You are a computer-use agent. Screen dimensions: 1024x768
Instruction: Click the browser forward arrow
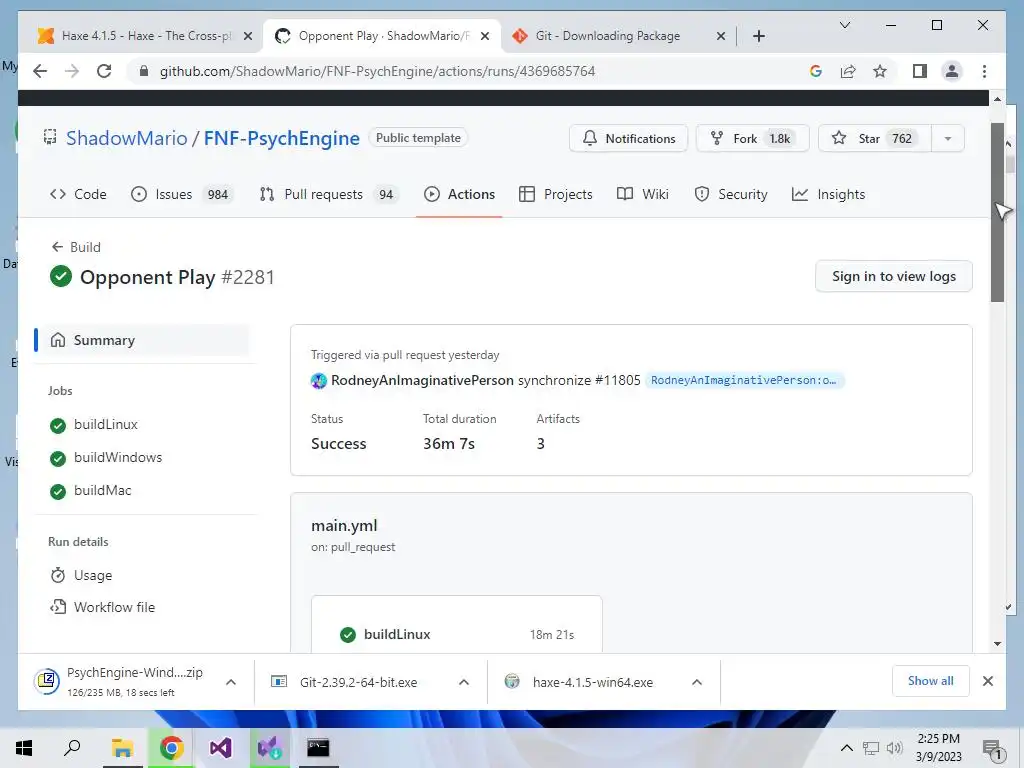72,71
